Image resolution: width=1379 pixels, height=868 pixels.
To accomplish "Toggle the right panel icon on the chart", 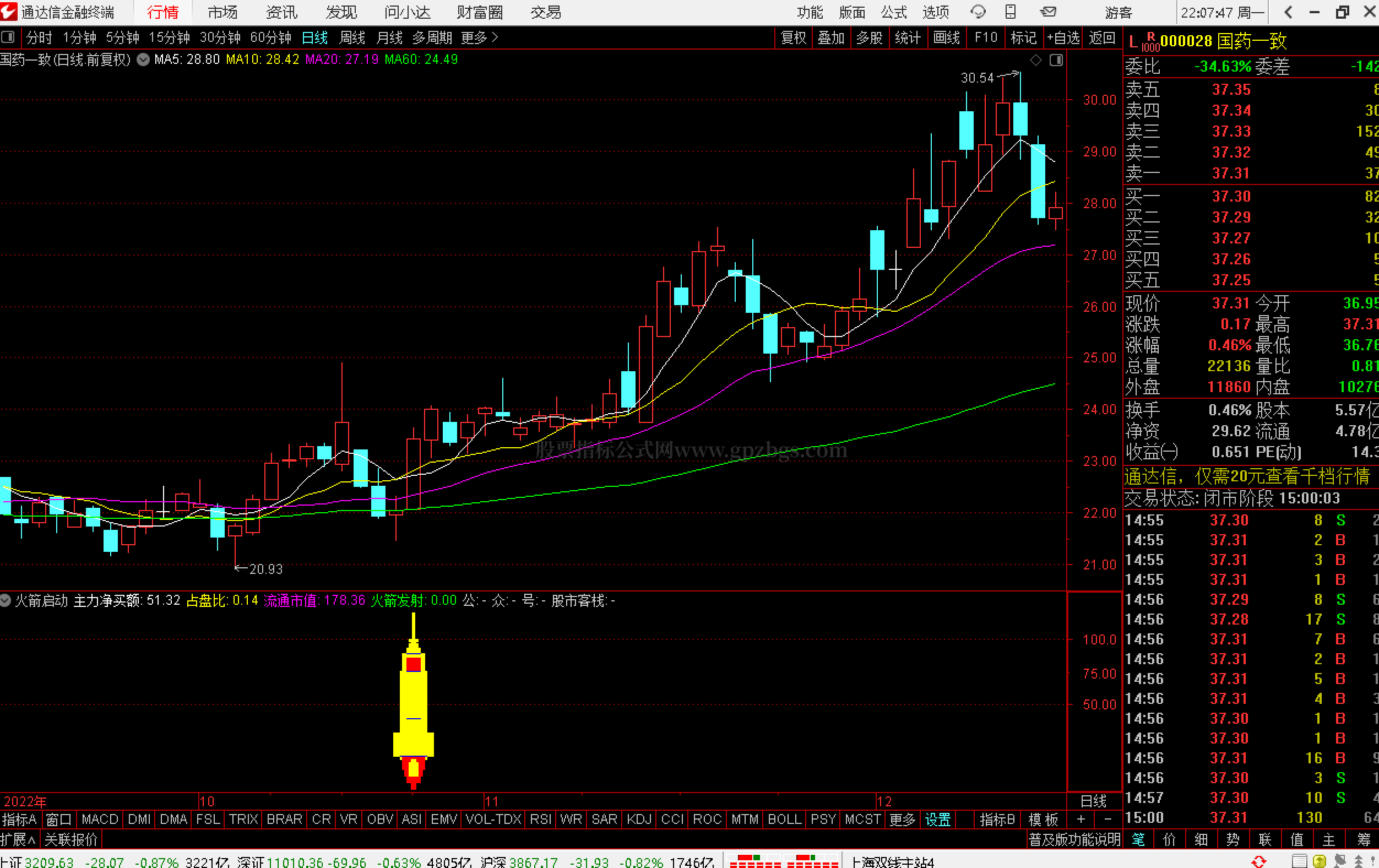I will point(1057,60).
